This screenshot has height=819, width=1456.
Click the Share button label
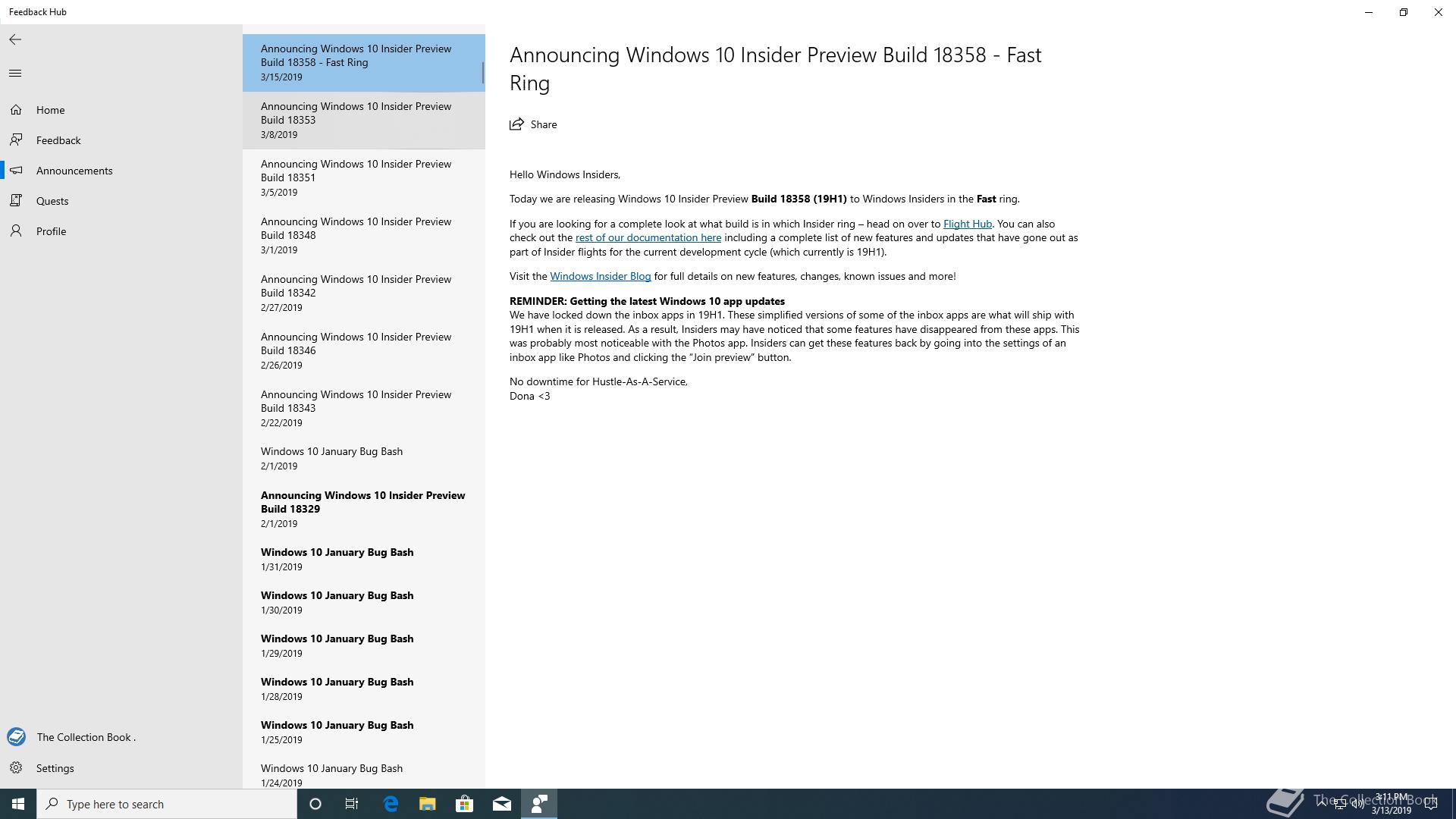[x=544, y=124]
